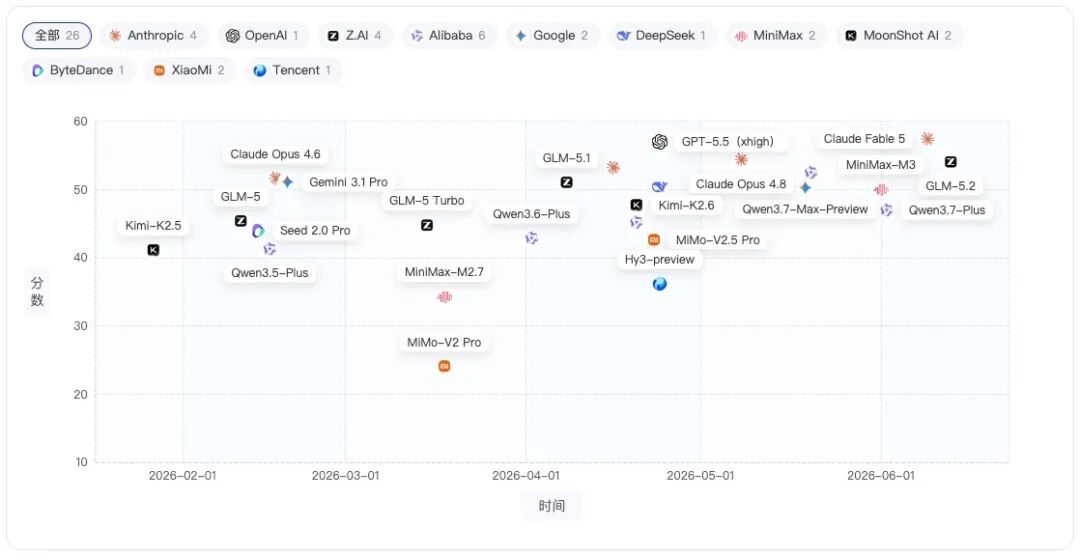Select the 全部 26 filter chip
This screenshot has width=1080, height=555.
[x=57, y=36]
